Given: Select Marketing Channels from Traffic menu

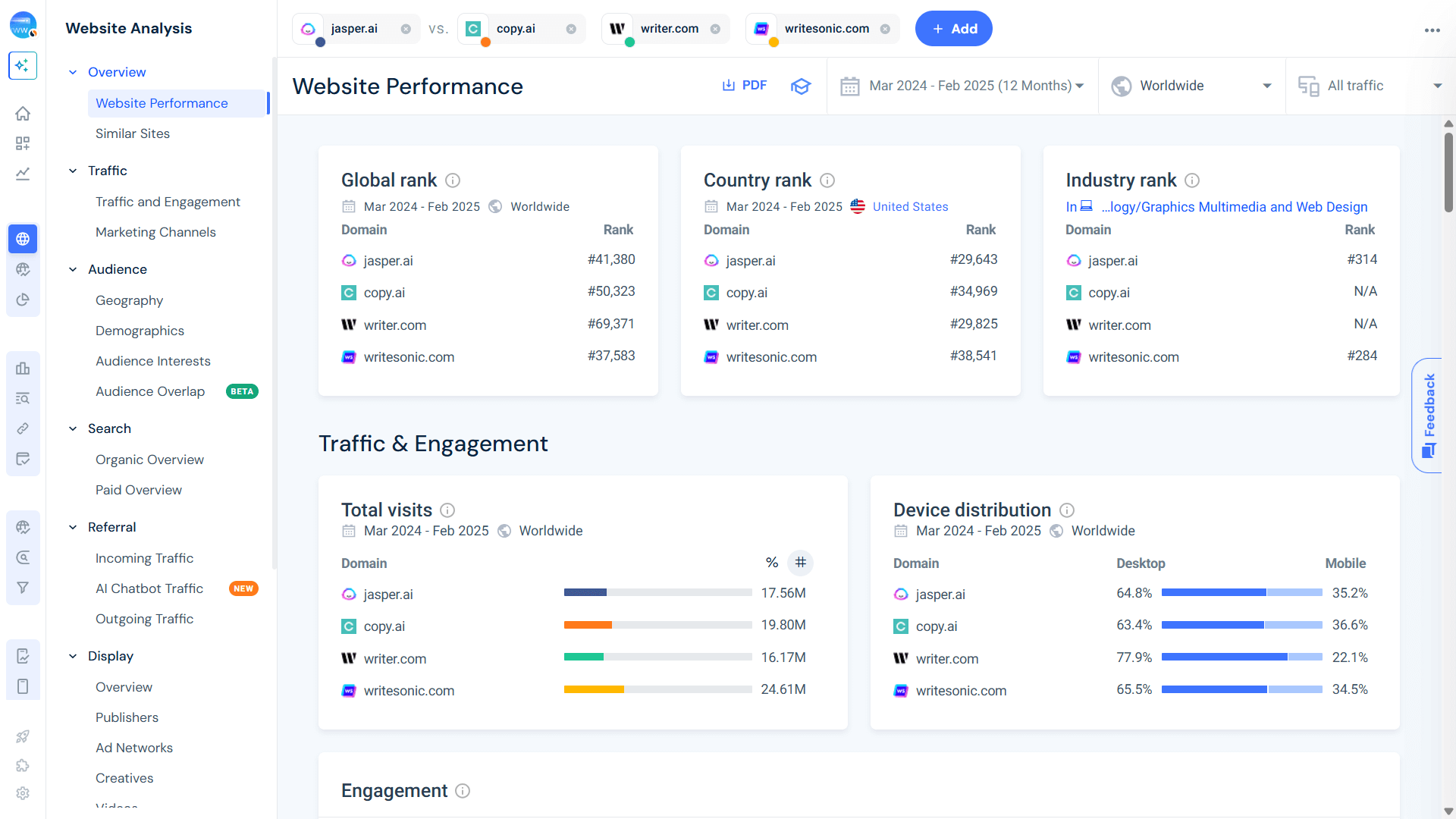Looking at the screenshot, I should point(155,232).
